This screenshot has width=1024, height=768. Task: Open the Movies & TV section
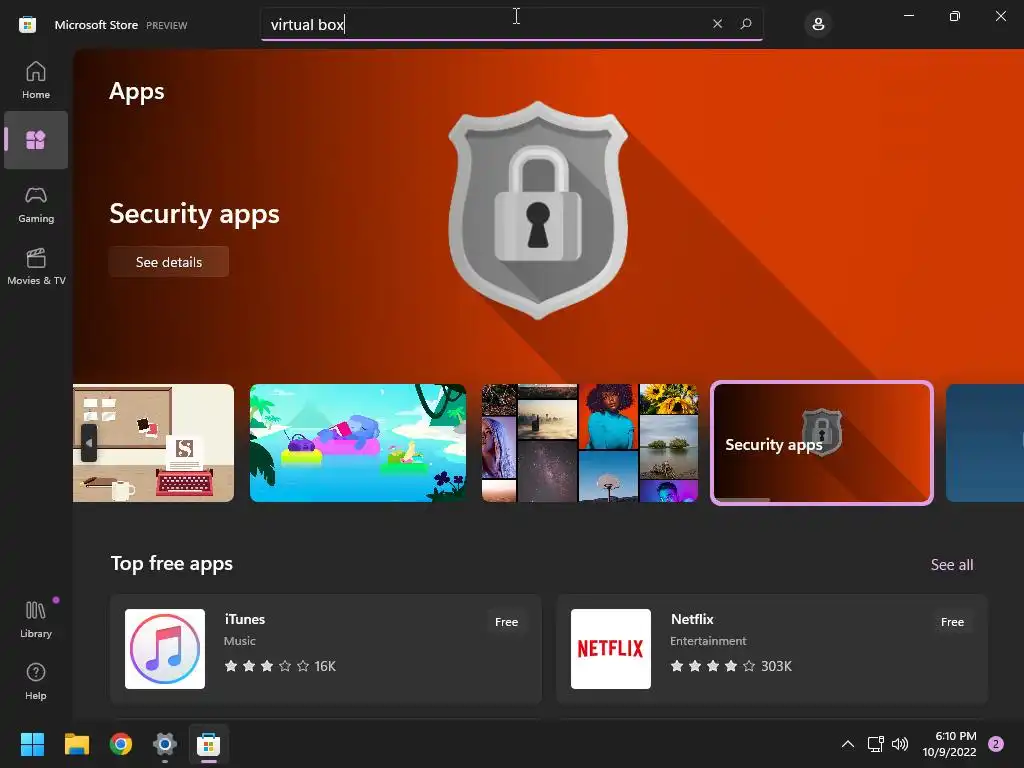click(x=36, y=266)
